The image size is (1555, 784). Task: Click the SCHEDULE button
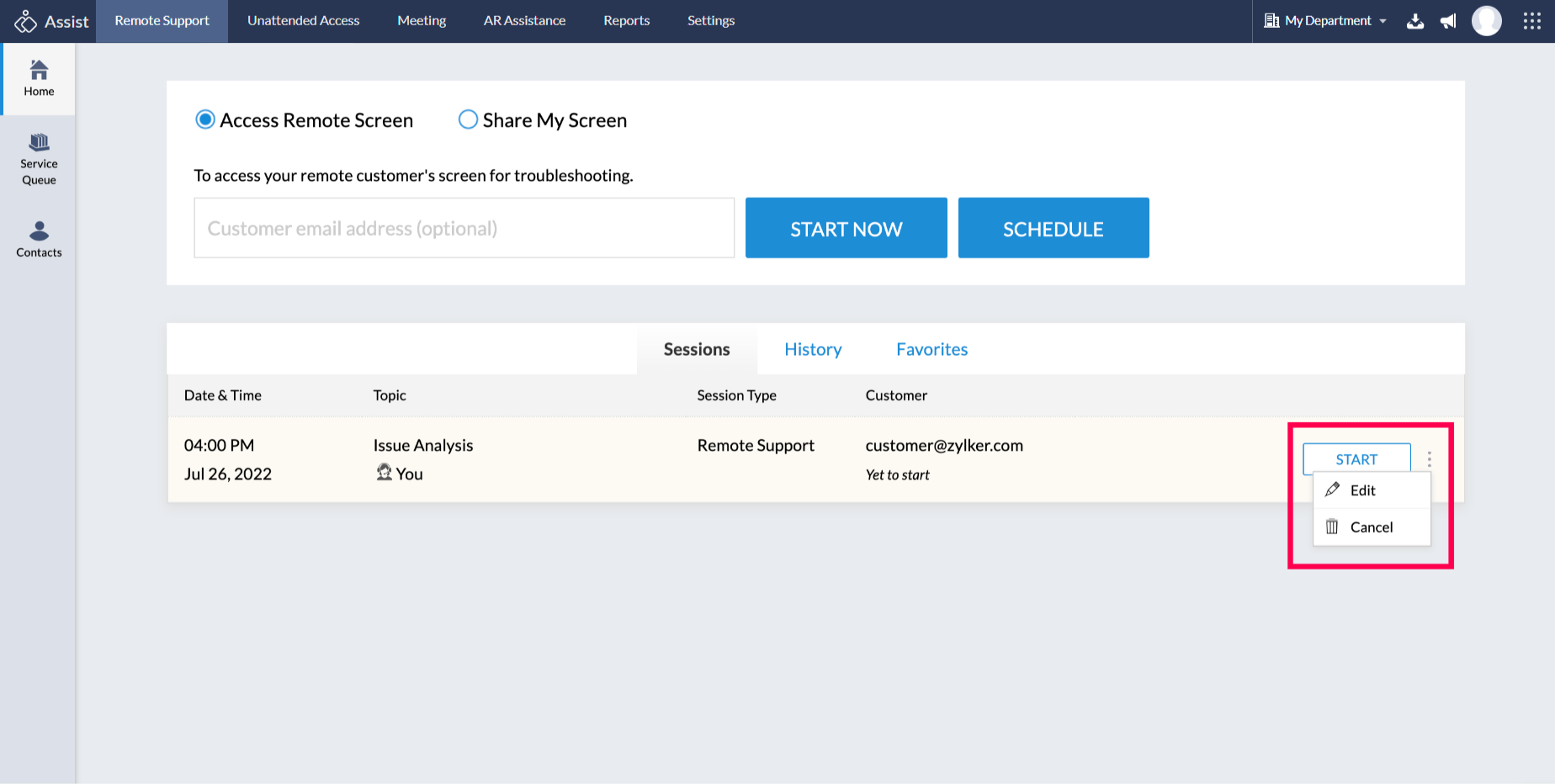click(x=1053, y=228)
